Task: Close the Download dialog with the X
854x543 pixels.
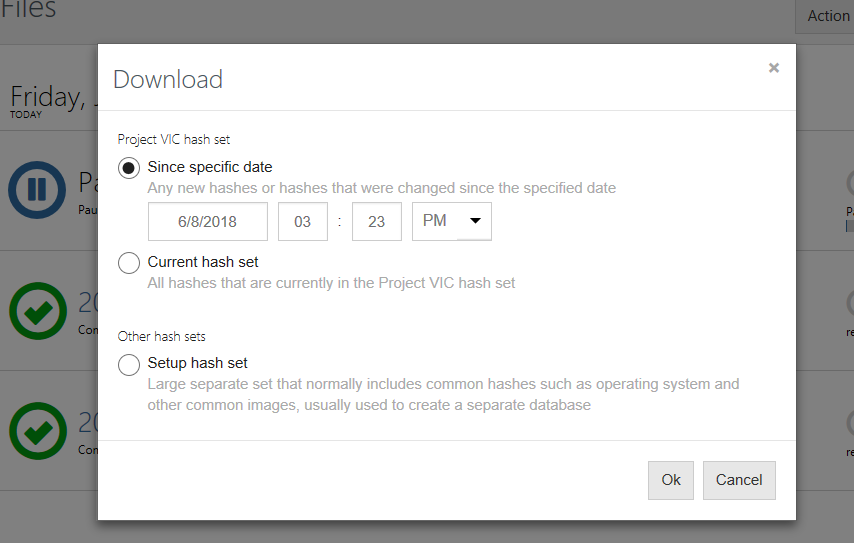Action: pyautogui.click(x=773, y=68)
